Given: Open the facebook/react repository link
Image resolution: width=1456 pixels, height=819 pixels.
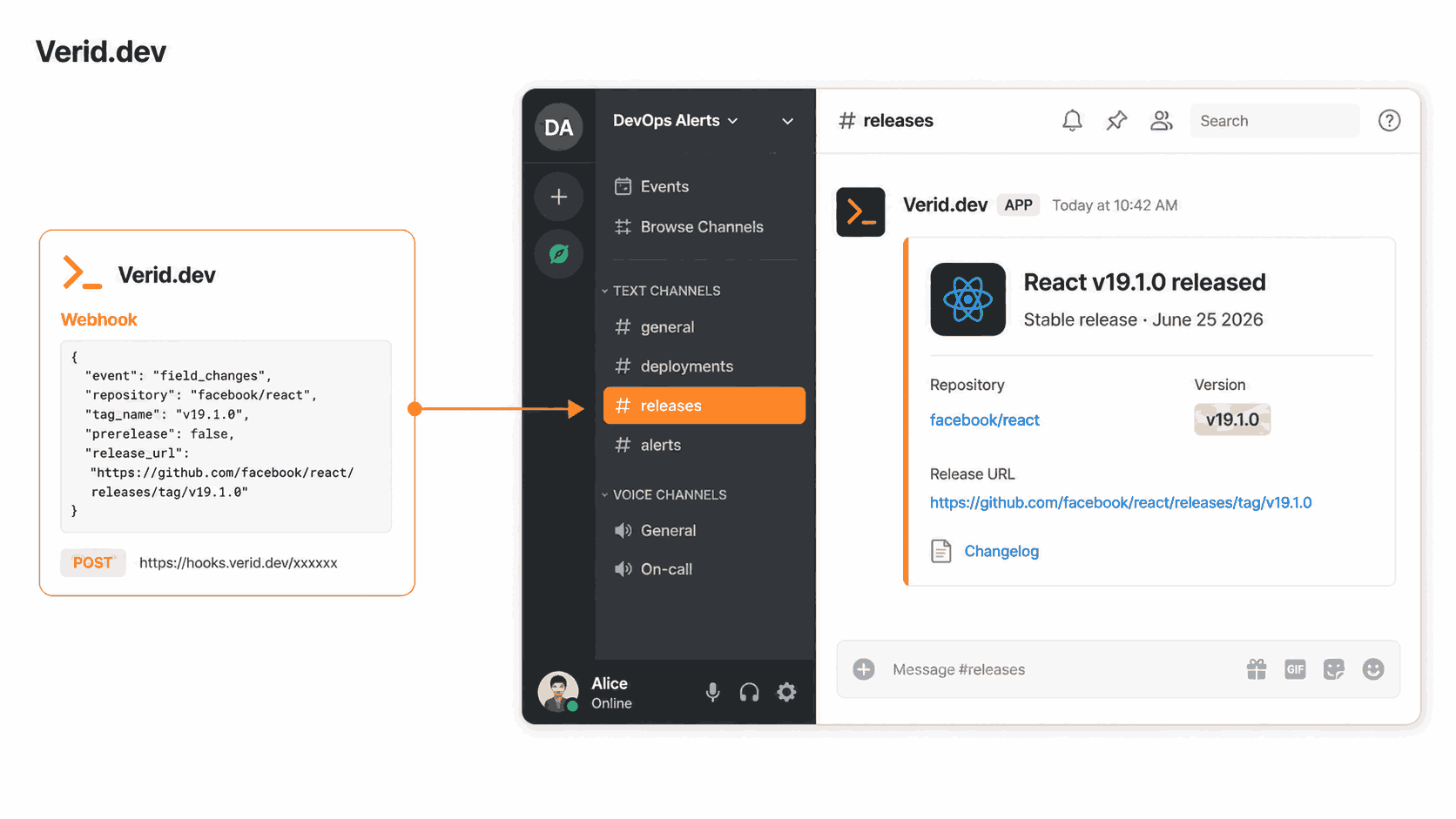Looking at the screenshot, I should click(985, 420).
